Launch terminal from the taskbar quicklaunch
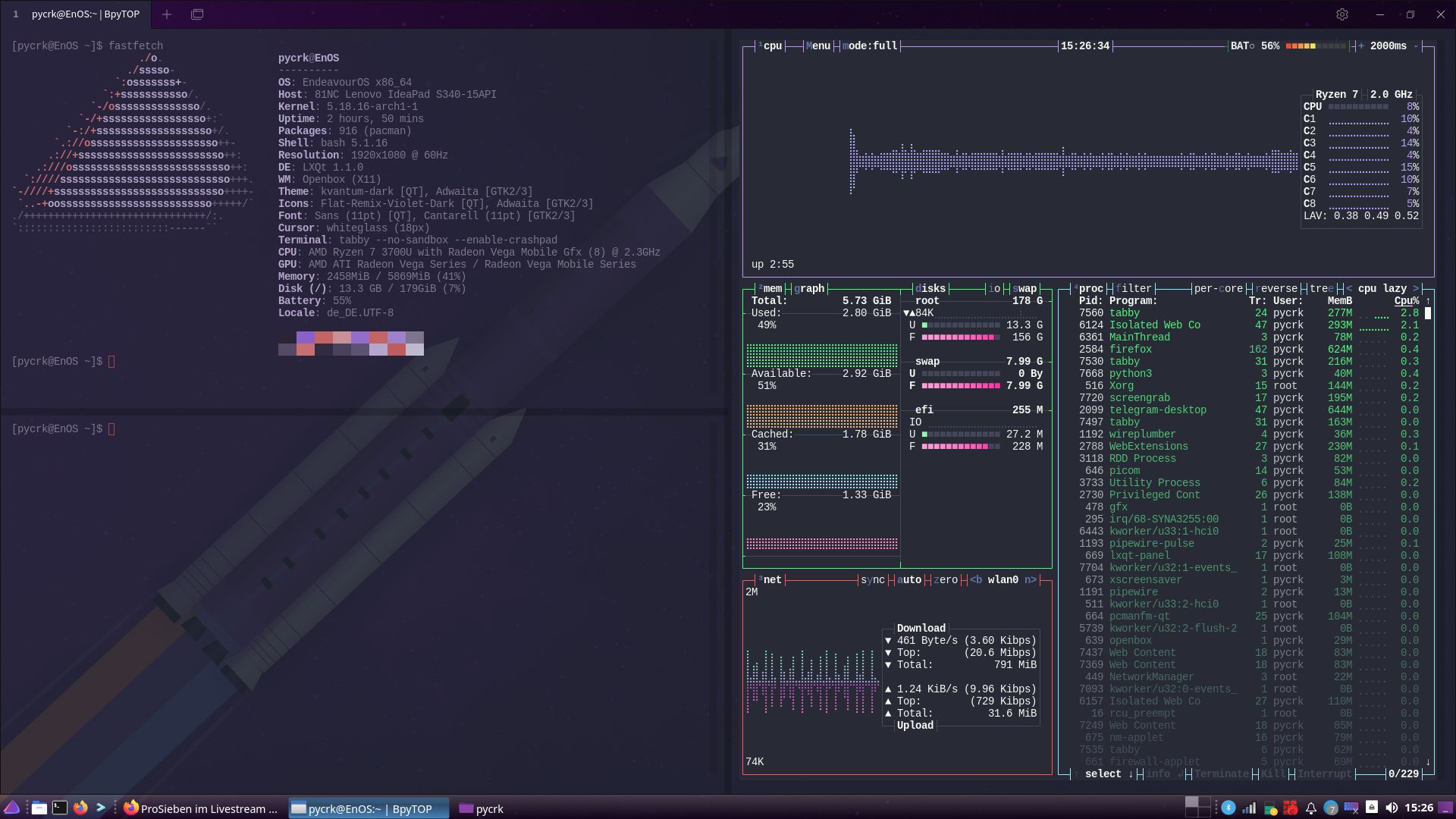1456x819 pixels. click(60, 808)
